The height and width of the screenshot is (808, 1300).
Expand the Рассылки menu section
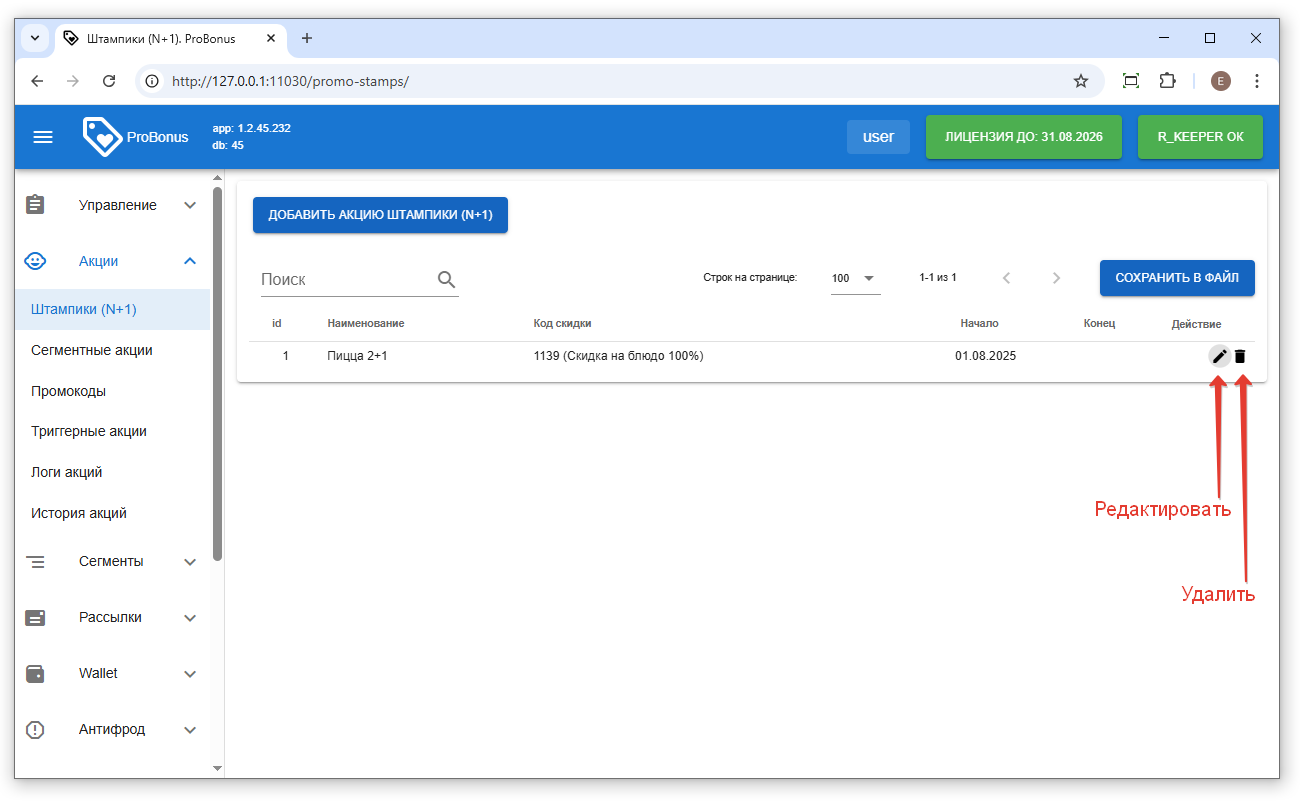(x=191, y=618)
